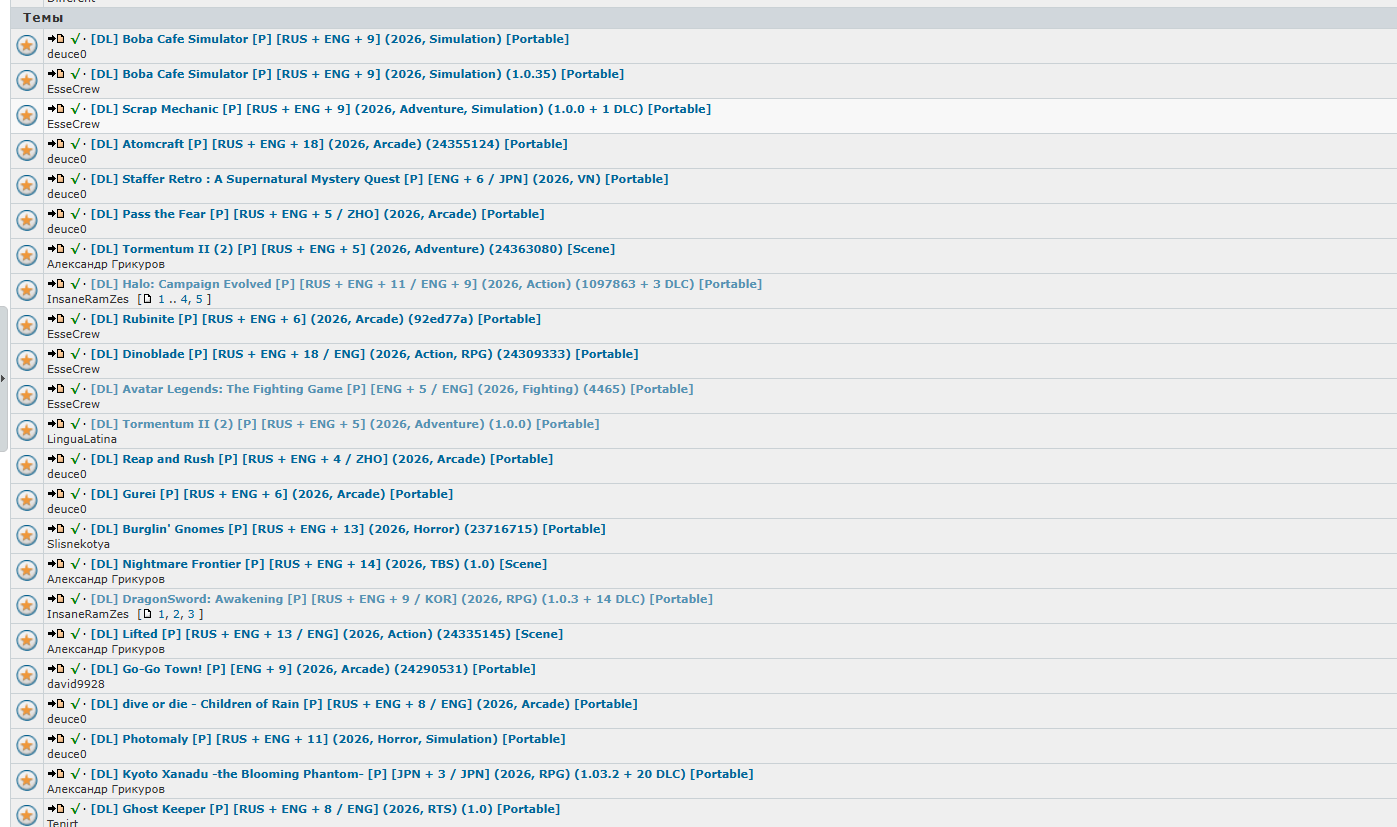This screenshot has width=1397, height=827.
Task: Jump to newest post arrow for Dinoblade
Action: pyautogui.click(x=56, y=353)
